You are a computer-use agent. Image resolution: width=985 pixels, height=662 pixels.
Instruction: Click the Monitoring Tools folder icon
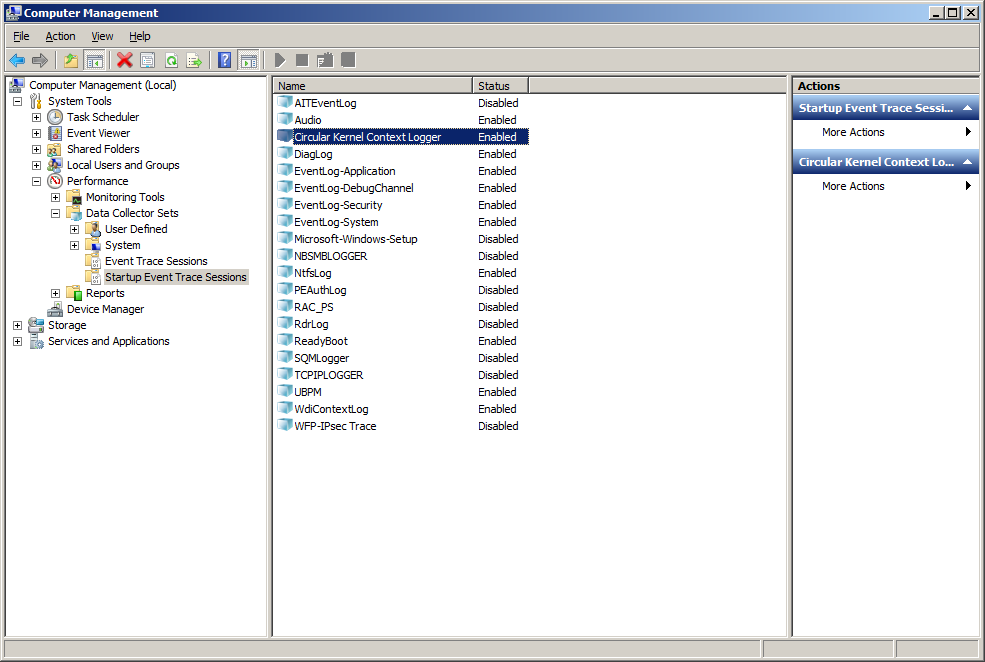click(x=74, y=197)
